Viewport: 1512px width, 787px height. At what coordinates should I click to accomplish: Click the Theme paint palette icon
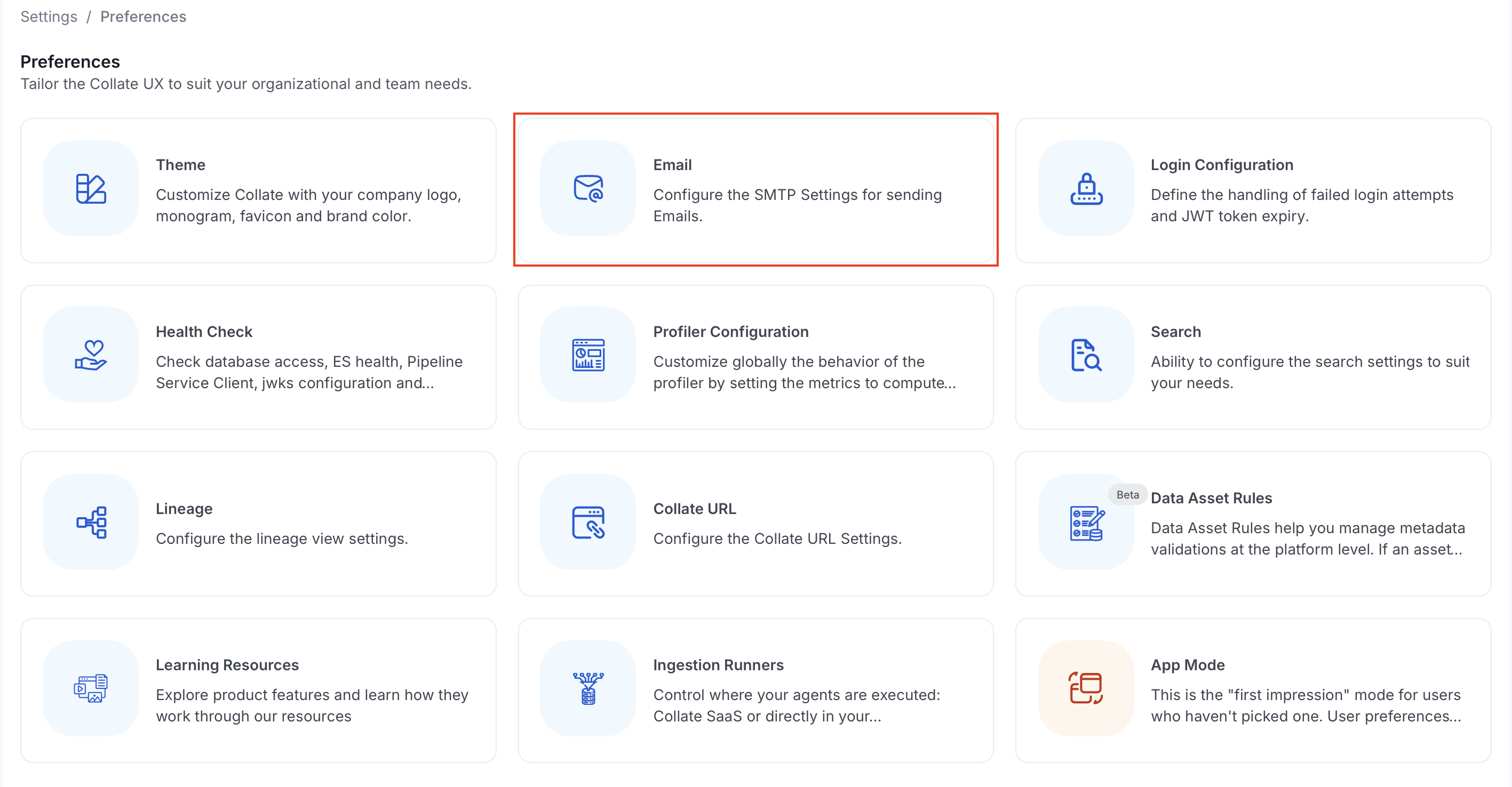coord(91,188)
